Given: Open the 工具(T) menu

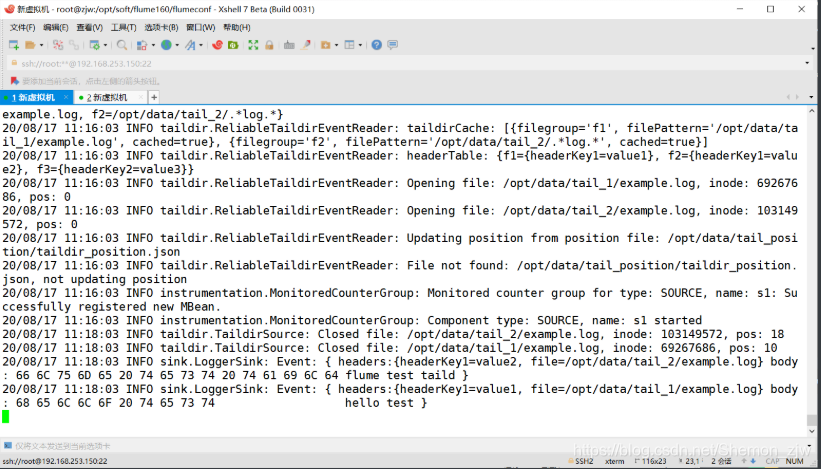Looking at the screenshot, I should pos(124,28).
